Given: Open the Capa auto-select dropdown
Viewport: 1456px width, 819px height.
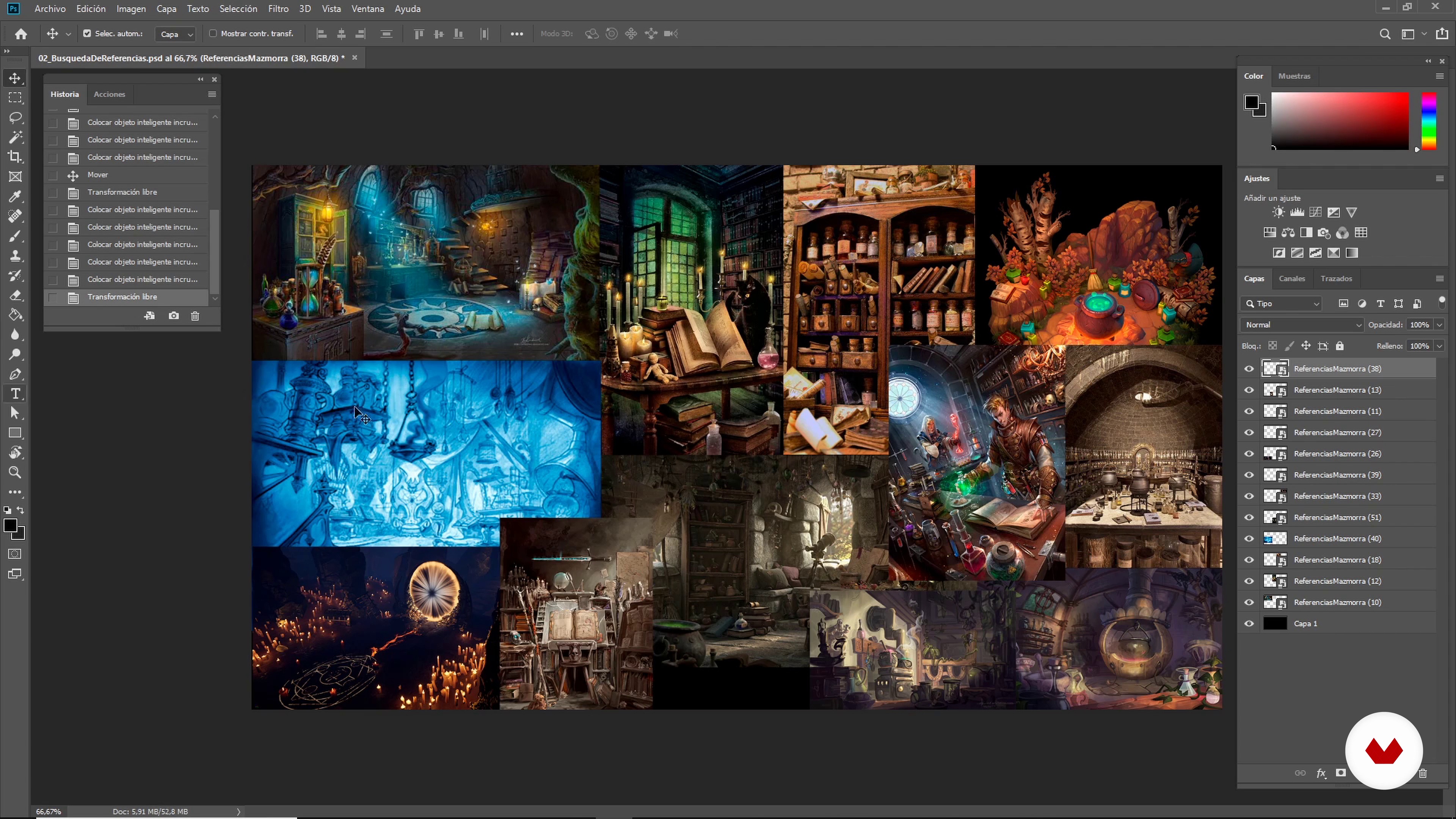Looking at the screenshot, I should [175, 34].
